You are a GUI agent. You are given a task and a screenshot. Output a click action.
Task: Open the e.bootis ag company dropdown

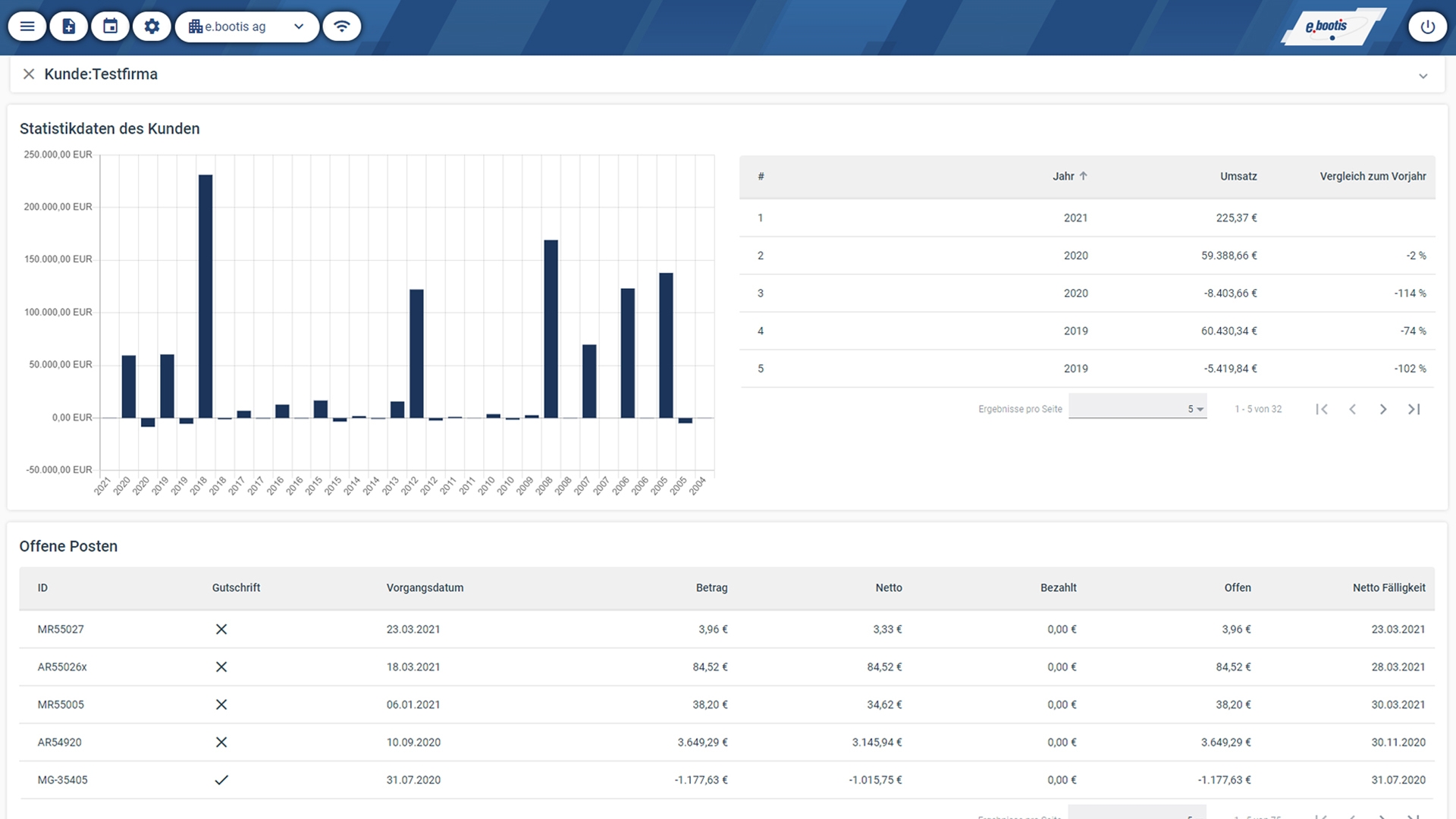tap(247, 27)
